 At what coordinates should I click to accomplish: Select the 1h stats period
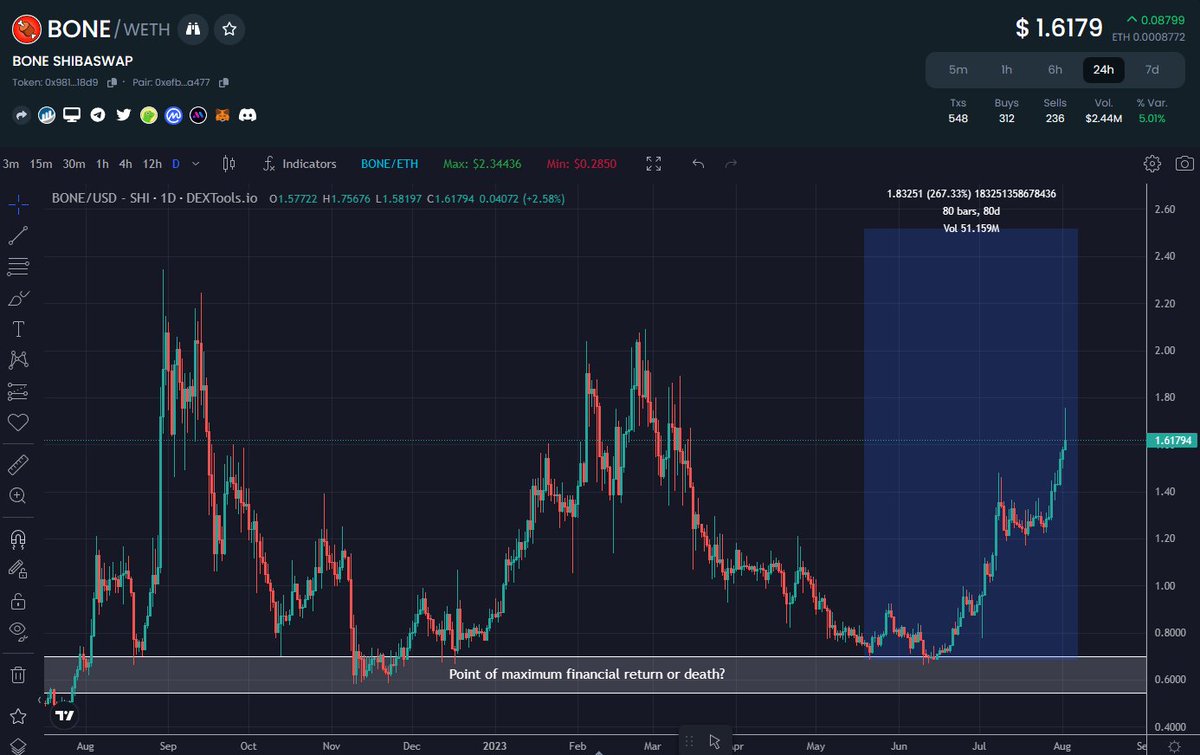[1007, 69]
